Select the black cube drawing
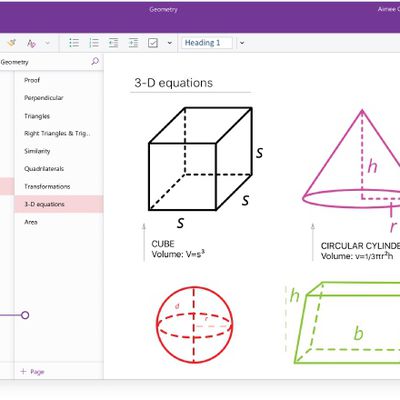This screenshot has width=400, height=400. click(x=200, y=159)
